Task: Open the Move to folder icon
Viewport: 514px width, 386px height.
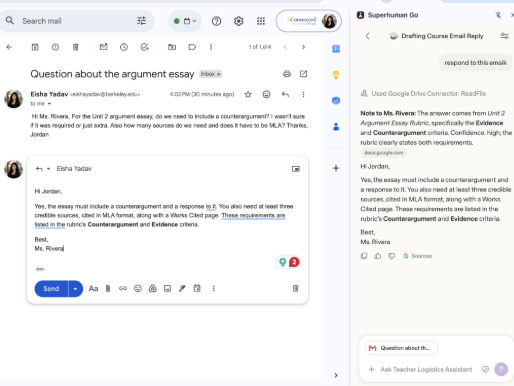Action: pos(172,47)
